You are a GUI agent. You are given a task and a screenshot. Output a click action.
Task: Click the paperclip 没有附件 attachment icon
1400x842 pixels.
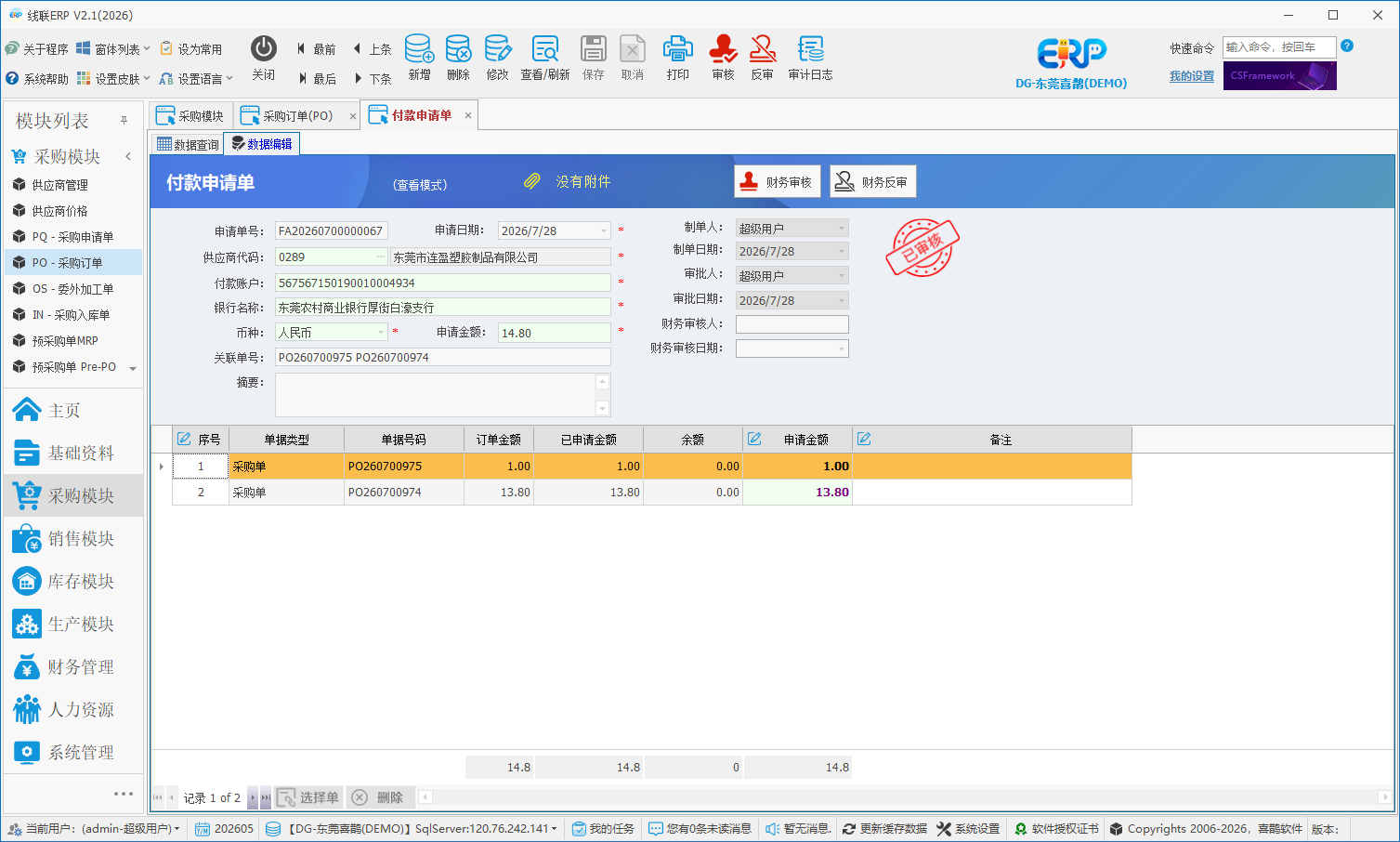pos(532,181)
